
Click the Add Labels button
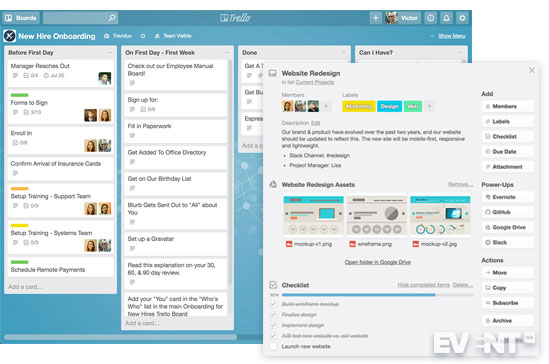click(x=508, y=121)
